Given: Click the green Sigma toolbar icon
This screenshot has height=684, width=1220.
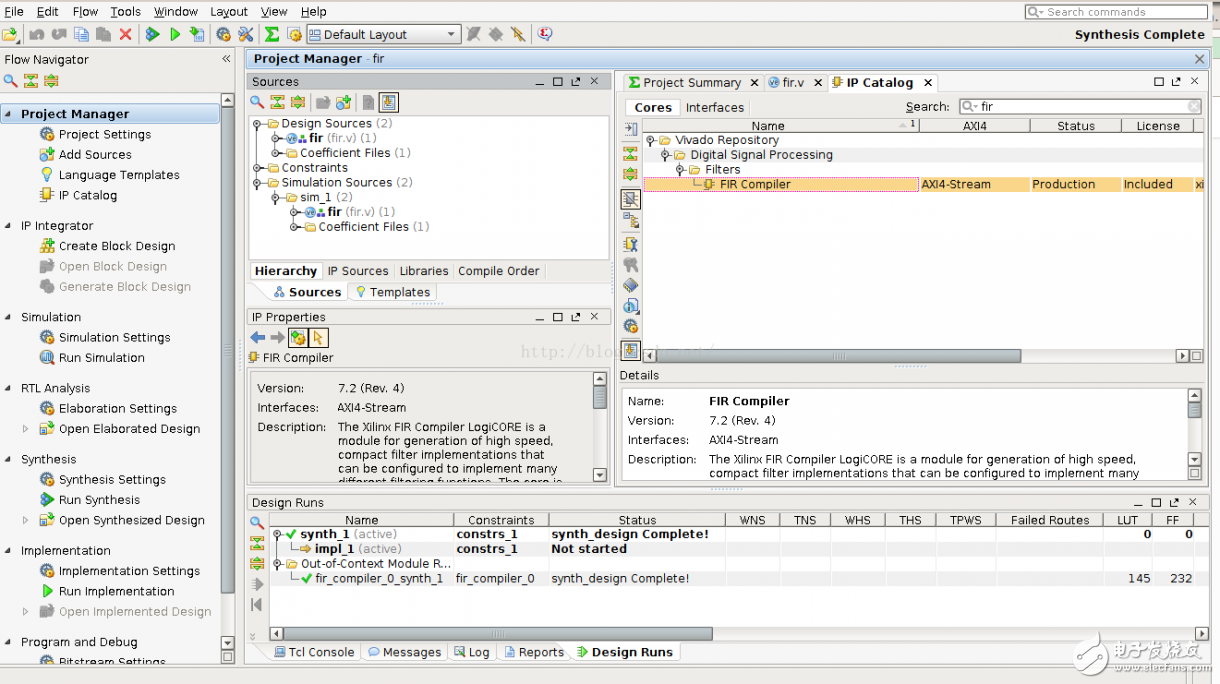Looking at the screenshot, I should click(x=271, y=34).
